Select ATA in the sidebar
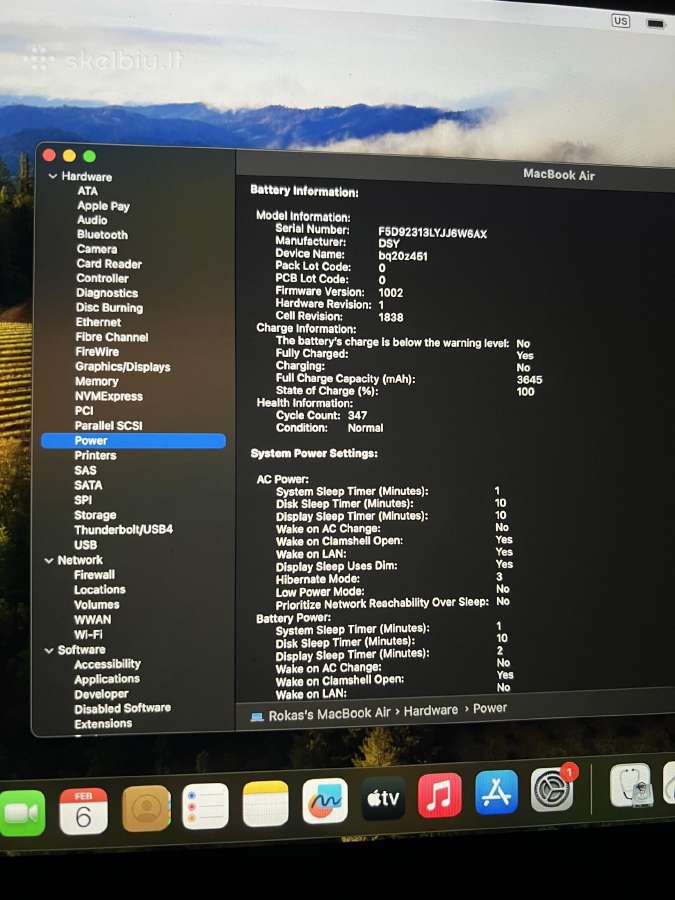This screenshot has width=675, height=900. (87, 191)
